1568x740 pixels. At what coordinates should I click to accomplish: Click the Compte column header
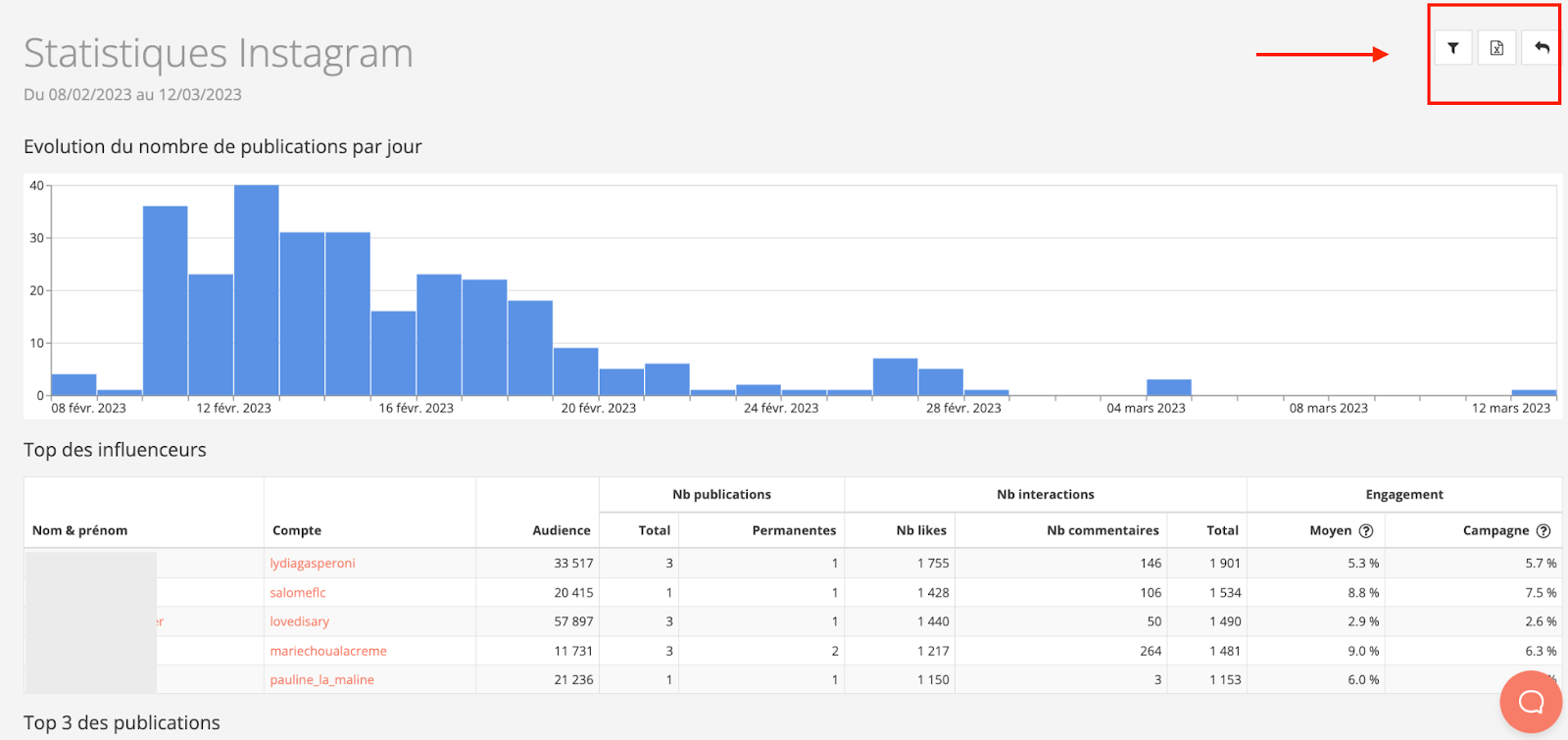[x=297, y=531]
